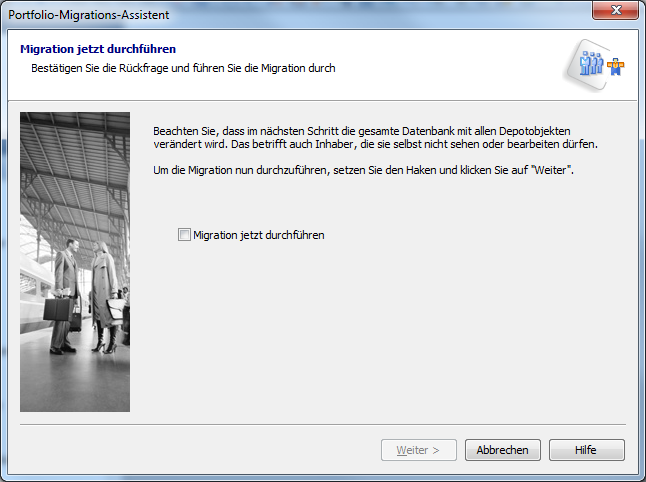This screenshot has width=646, height=482.
Task: Click the 'Migration jetzt durchführen' checkbox label text
Action: coord(259,235)
